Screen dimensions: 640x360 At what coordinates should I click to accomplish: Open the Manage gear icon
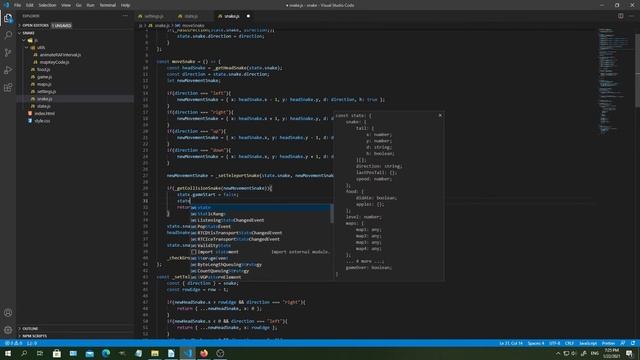tap(8, 330)
